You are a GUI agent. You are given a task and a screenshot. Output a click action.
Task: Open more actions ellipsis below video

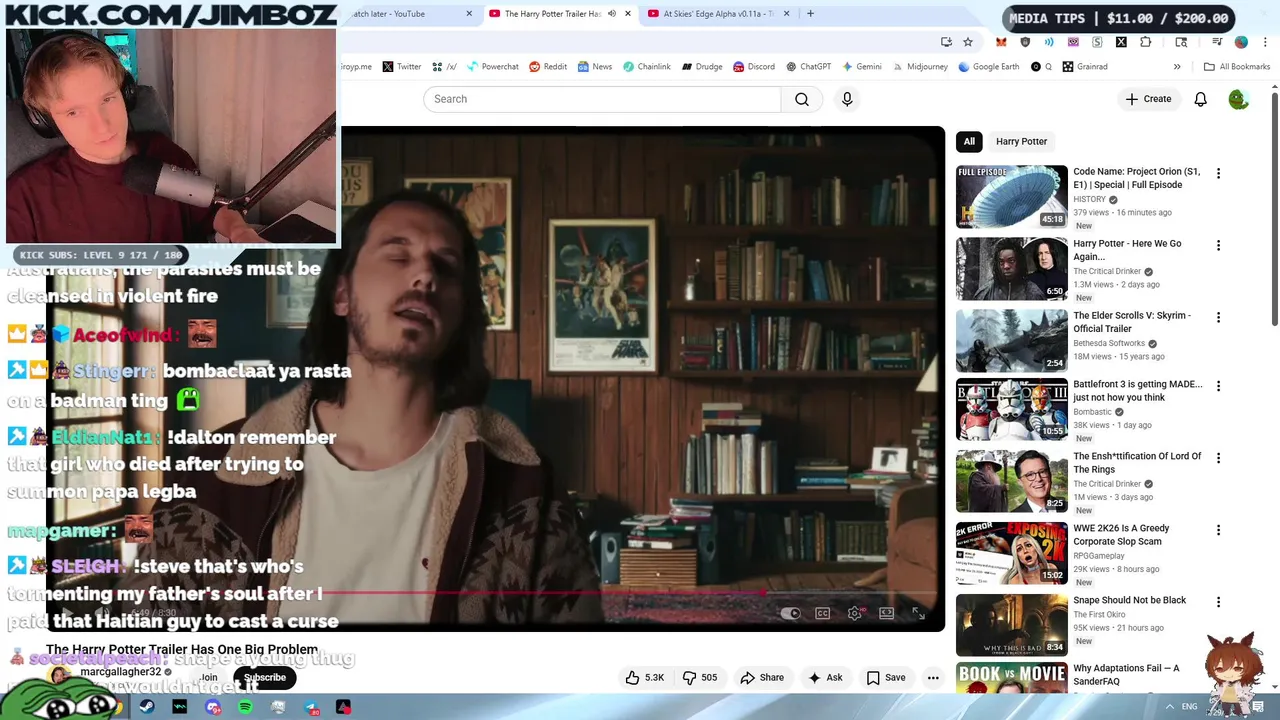click(933, 677)
